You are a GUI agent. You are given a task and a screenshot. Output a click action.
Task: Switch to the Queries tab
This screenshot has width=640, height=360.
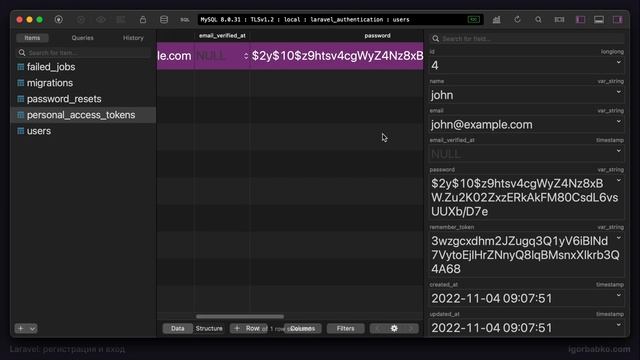(82, 38)
